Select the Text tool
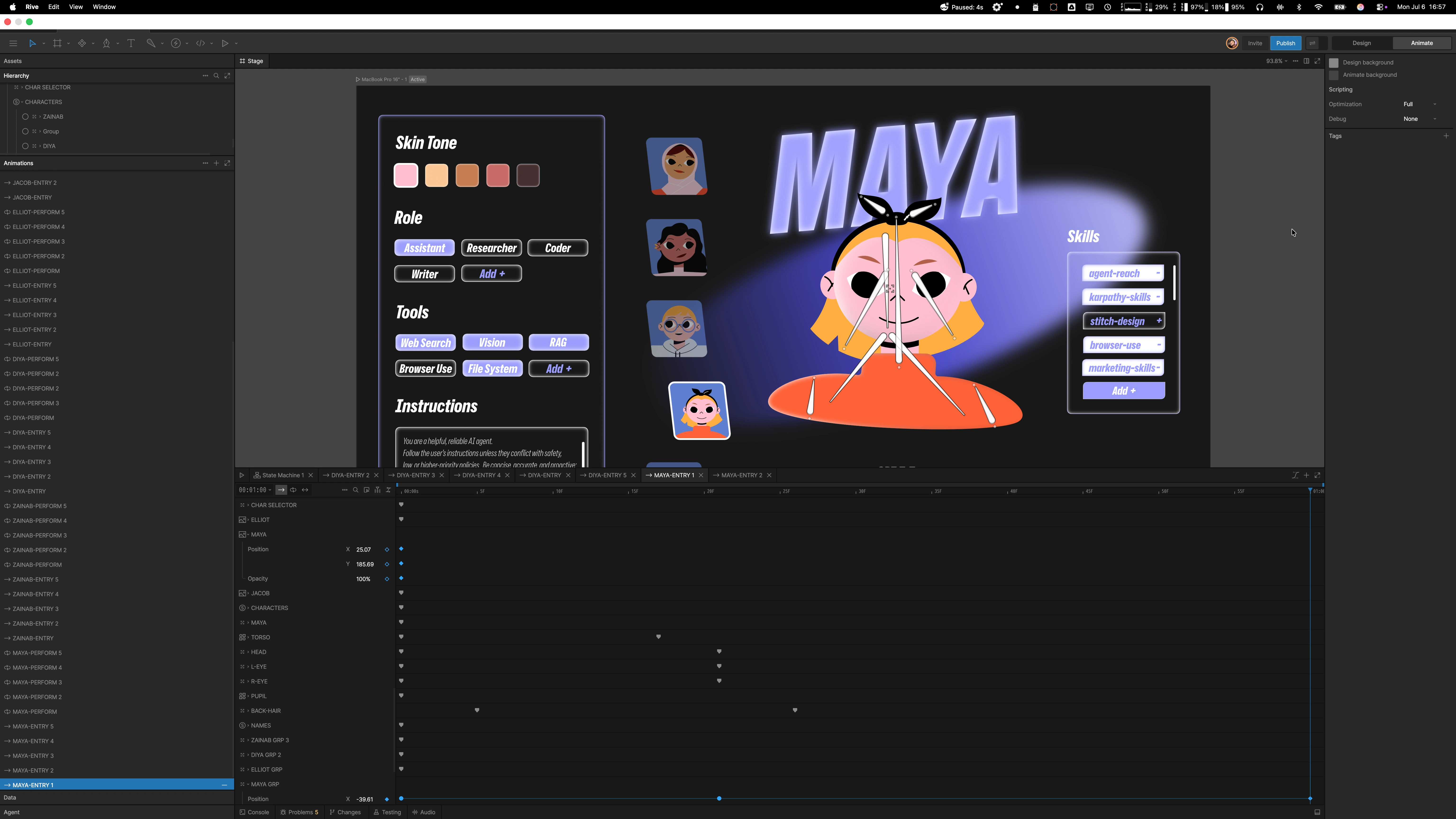Image resolution: width=1456 pixels, height=819 pixels. (131, 43)
